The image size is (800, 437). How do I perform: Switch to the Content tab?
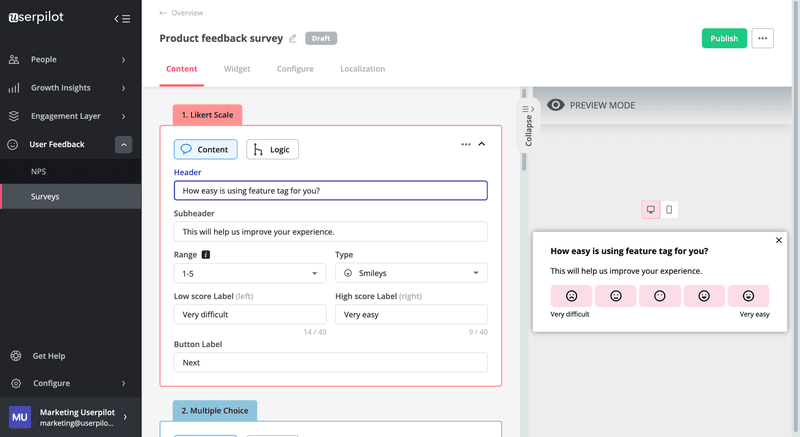click(x=182, y=69)
